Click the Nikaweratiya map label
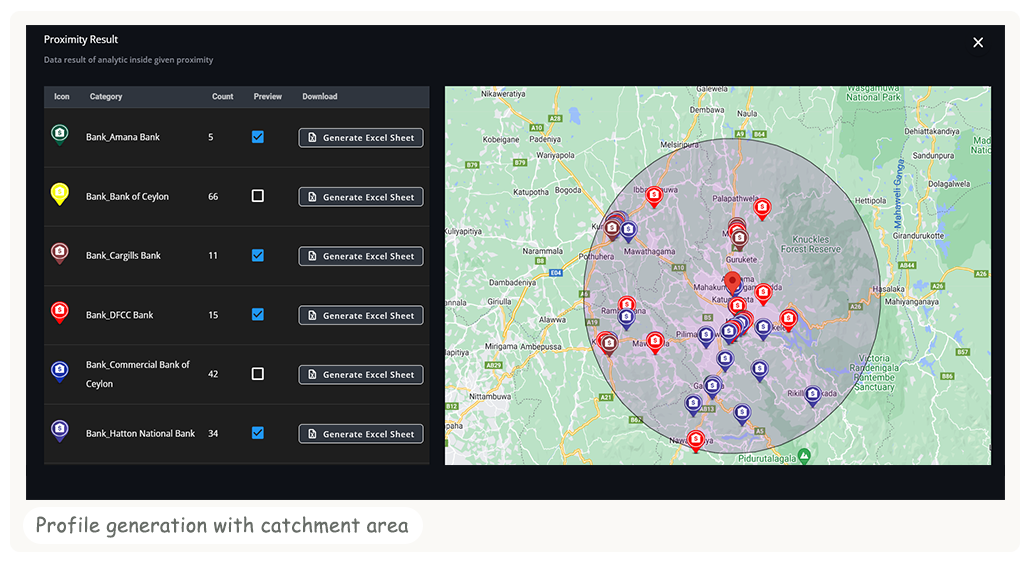Image resolution: width=1031 pixels, height=567 pixels. point(503,93)
